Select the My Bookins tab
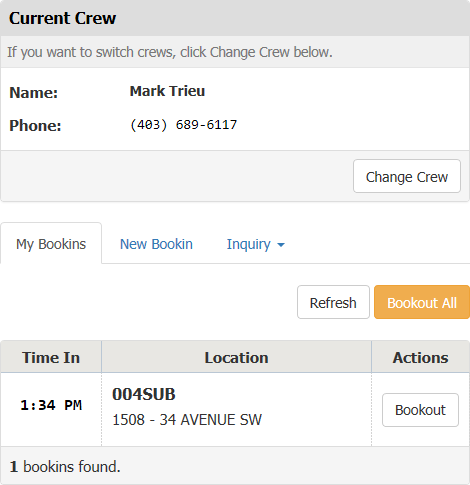Viewport: 470px width, 485px height. tap(51, 243)
